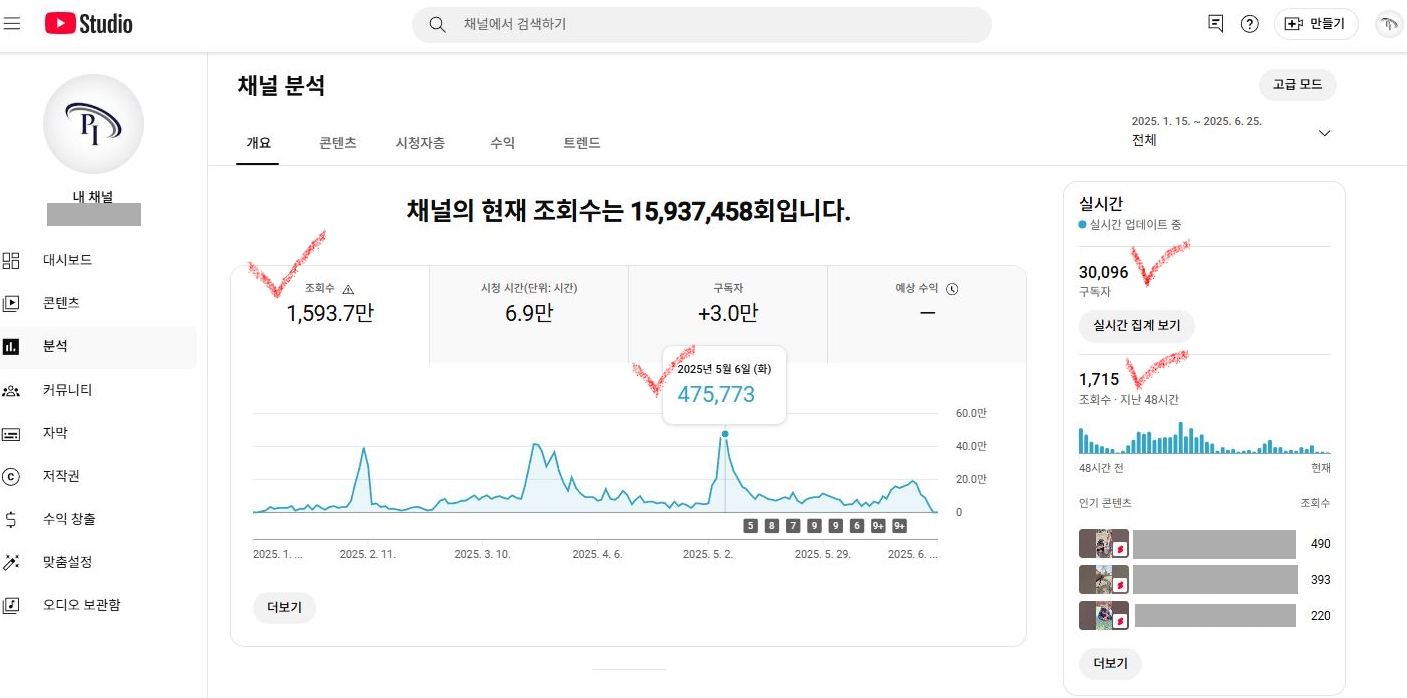Select the 시청 시간 6.9만 metric card
The width and height of the screenshot is (1407, 698).
click(529, 314)
